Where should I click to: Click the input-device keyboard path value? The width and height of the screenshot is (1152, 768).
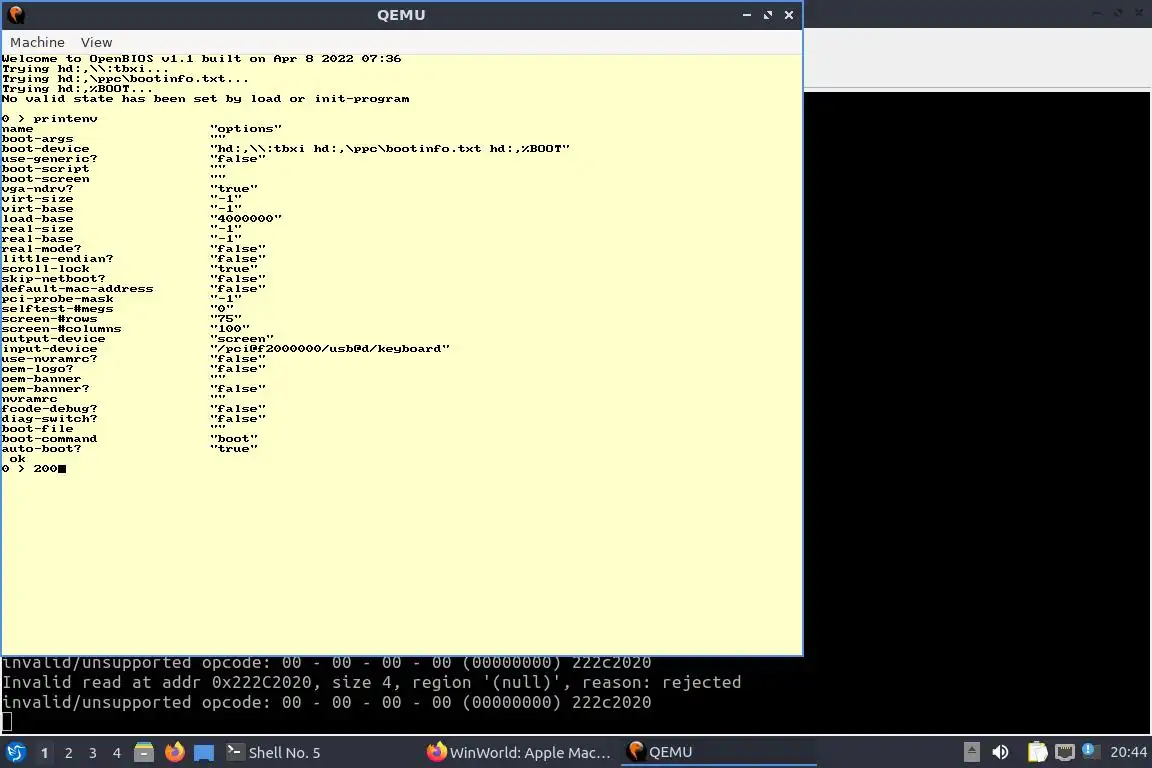[x=330, y=348]
